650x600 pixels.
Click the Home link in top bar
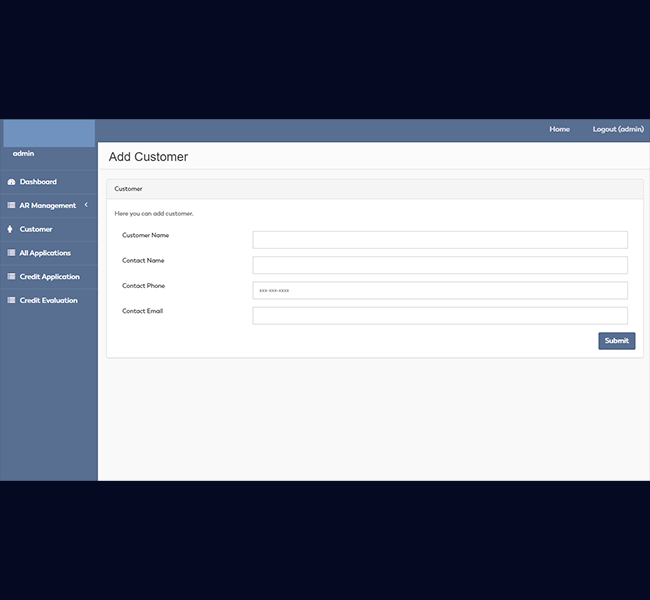click(x=559, y=129)
